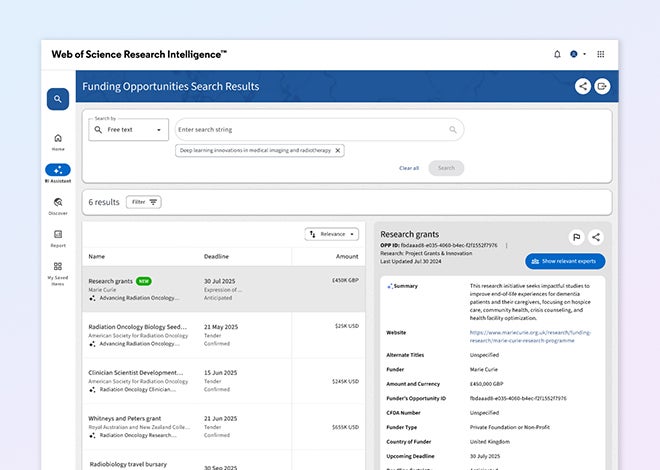The width and height of the screenshot is (660, 470).
Task: Open Discover from the sidebar
Action: point(57,205)
